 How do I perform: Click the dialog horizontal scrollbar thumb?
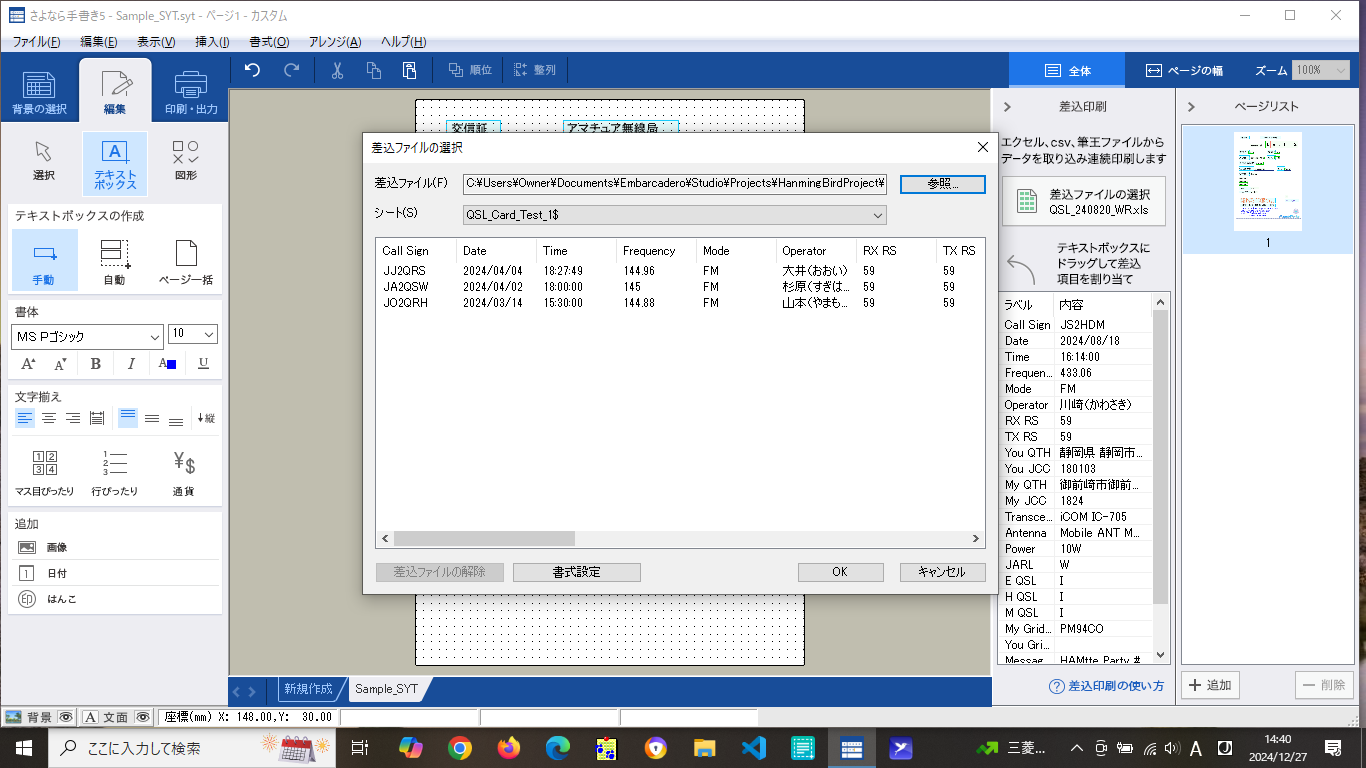tap(484, 539)
